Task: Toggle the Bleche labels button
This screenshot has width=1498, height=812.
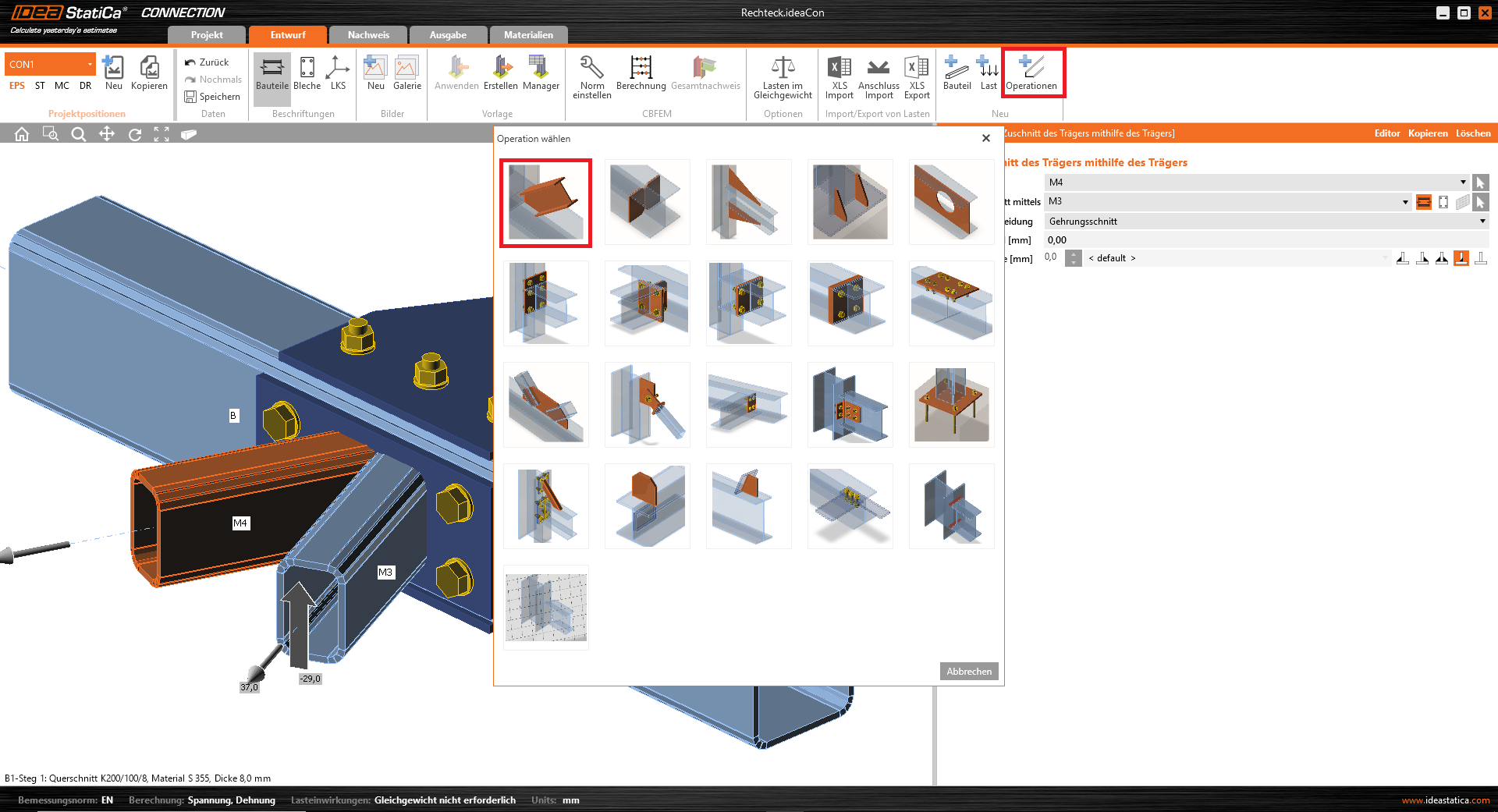Action: coord(307,73)
